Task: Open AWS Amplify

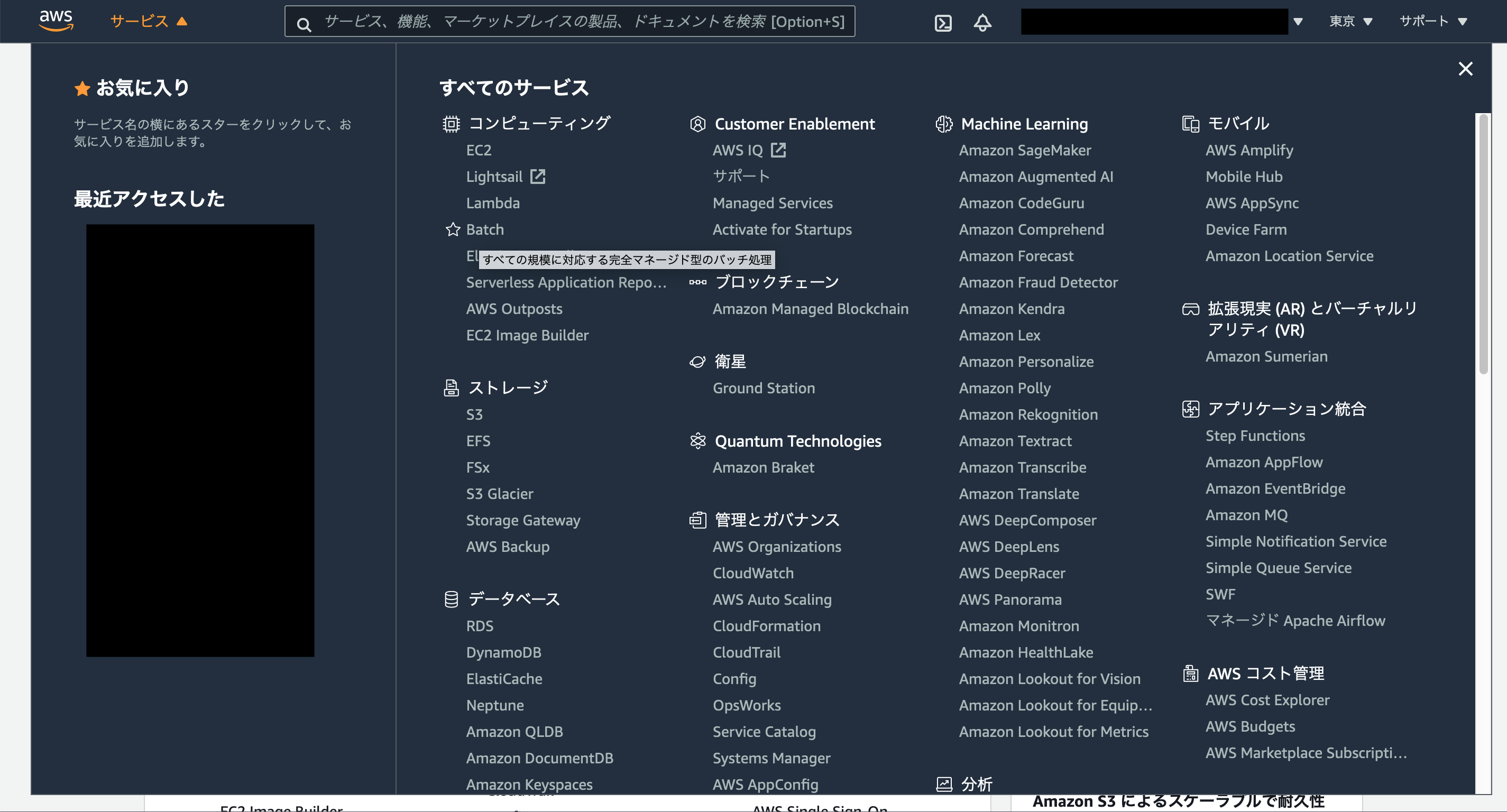Action: (1249, 150)
